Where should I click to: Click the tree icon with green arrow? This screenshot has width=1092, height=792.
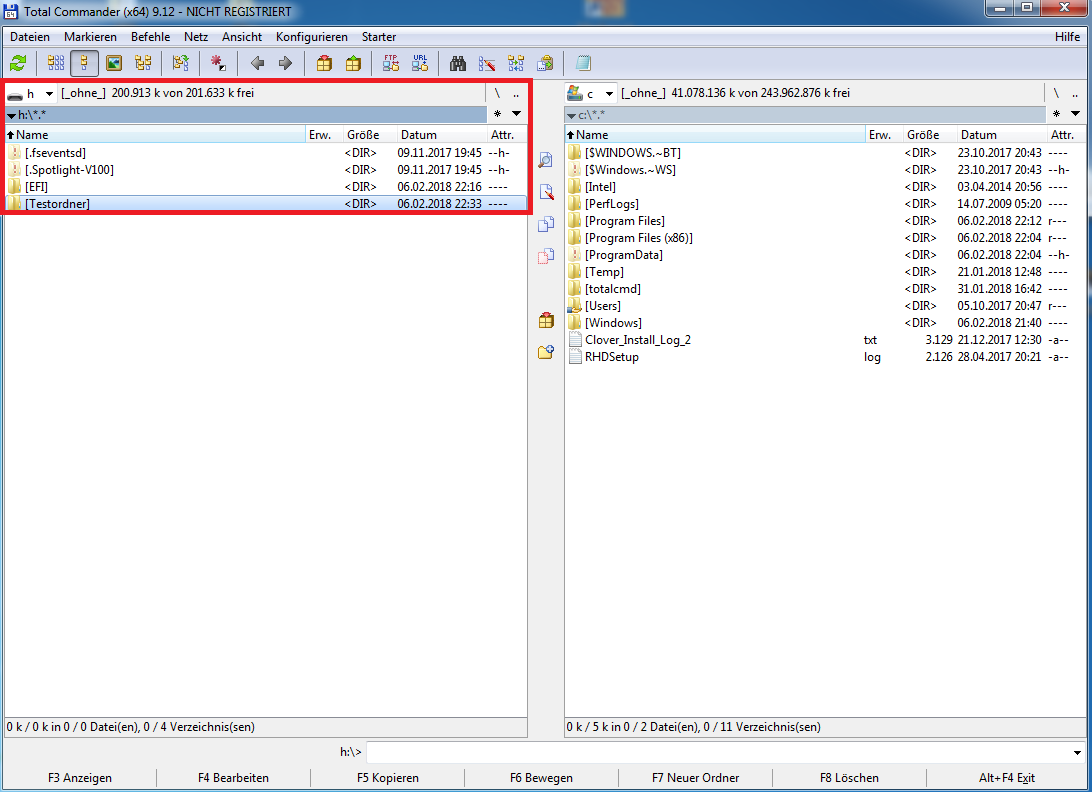[180, 63]
